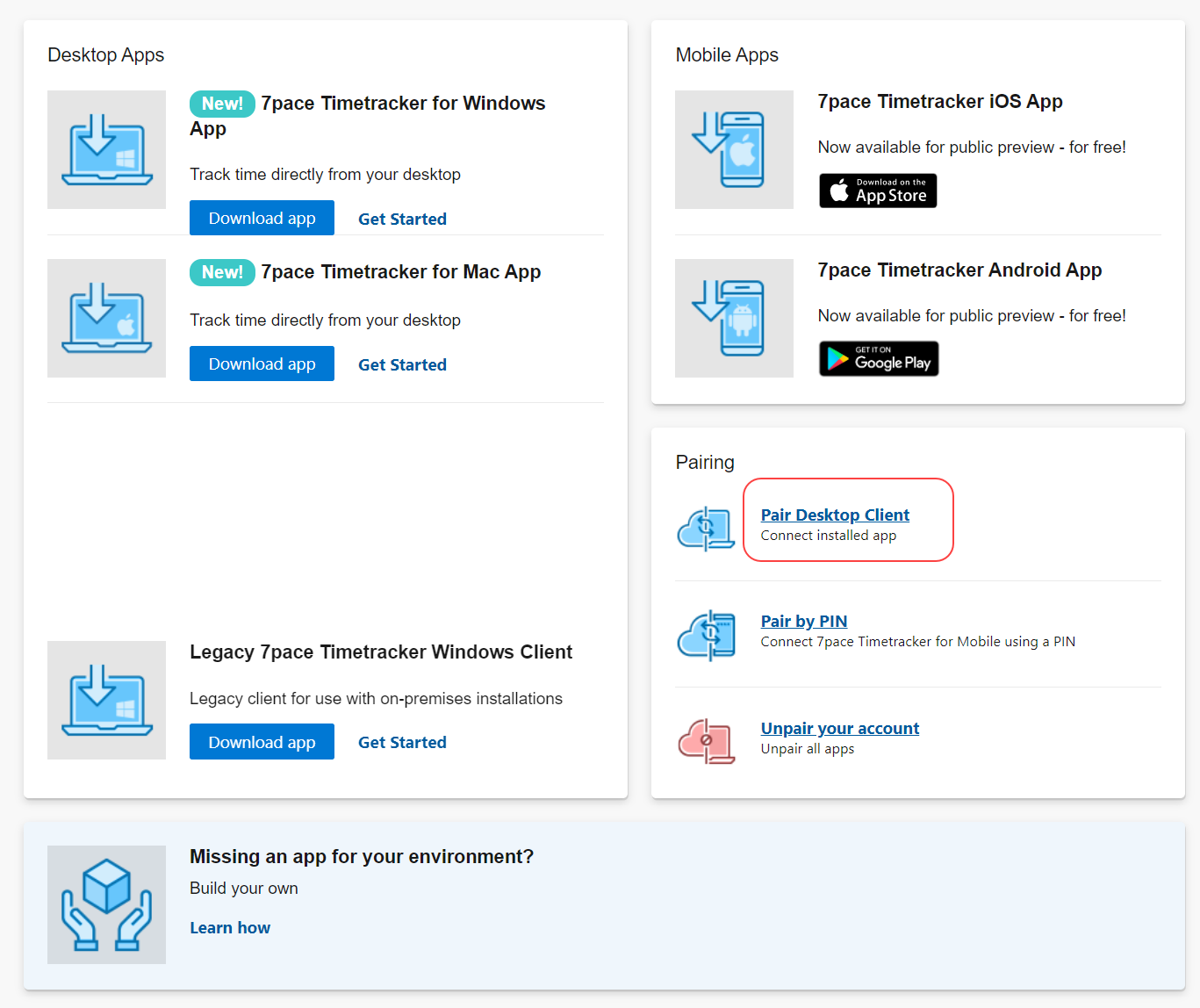
Task: Download the Legacy Windows Client app
Action: click(x=262, y=742)
